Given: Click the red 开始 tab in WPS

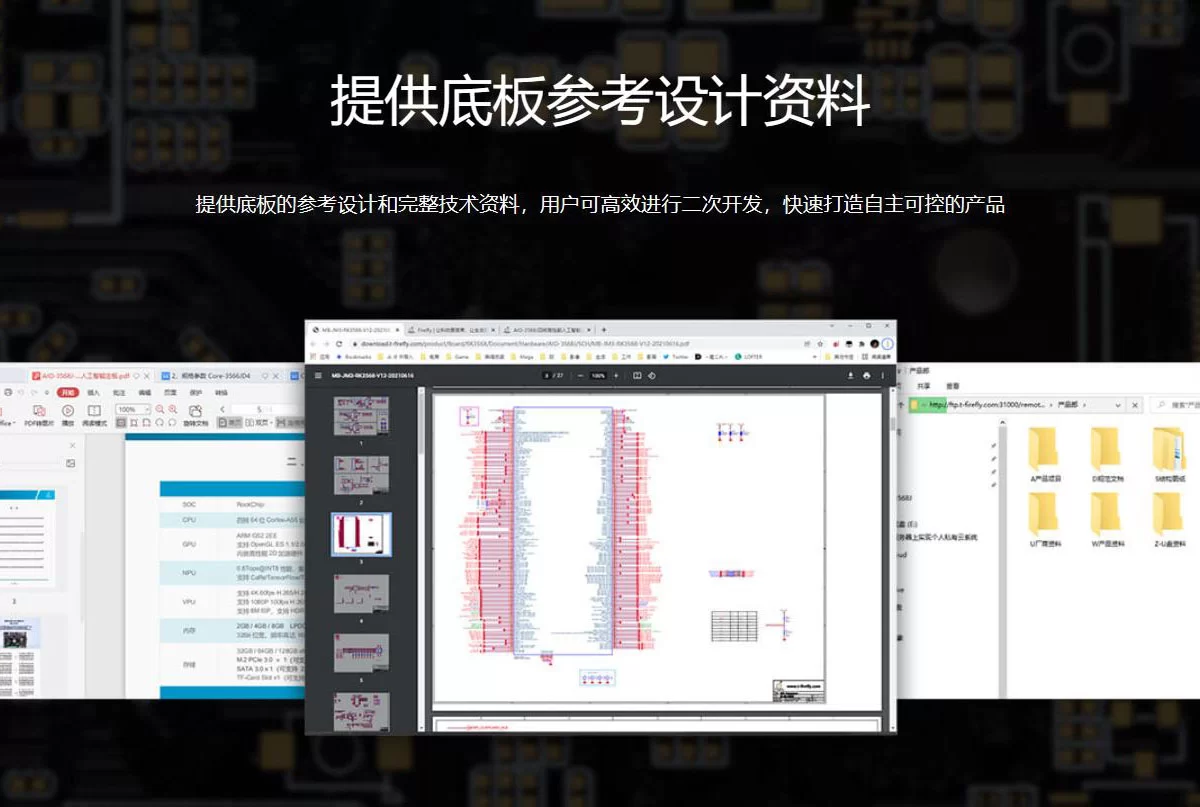Looking at the screenshot, I should 68,393.
